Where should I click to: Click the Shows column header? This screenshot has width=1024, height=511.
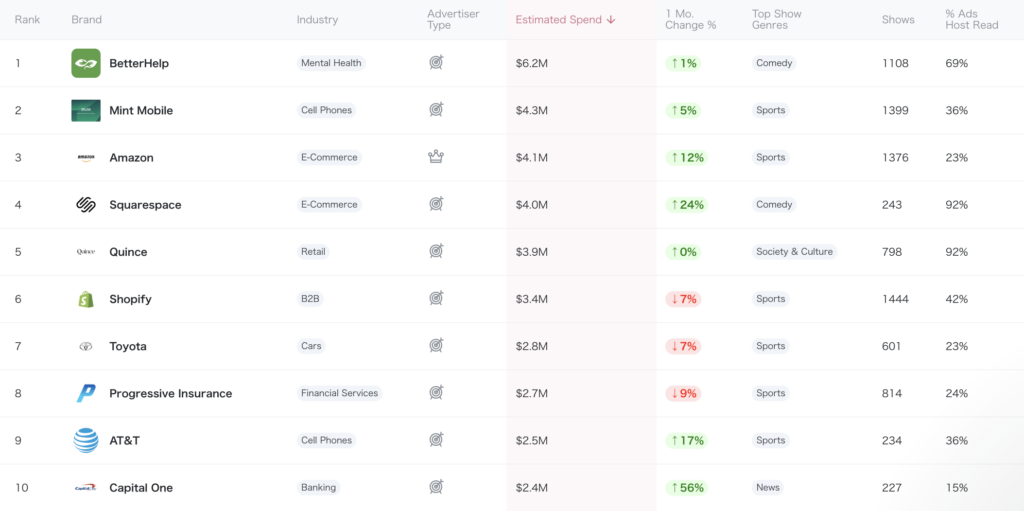tap(898, 20)
